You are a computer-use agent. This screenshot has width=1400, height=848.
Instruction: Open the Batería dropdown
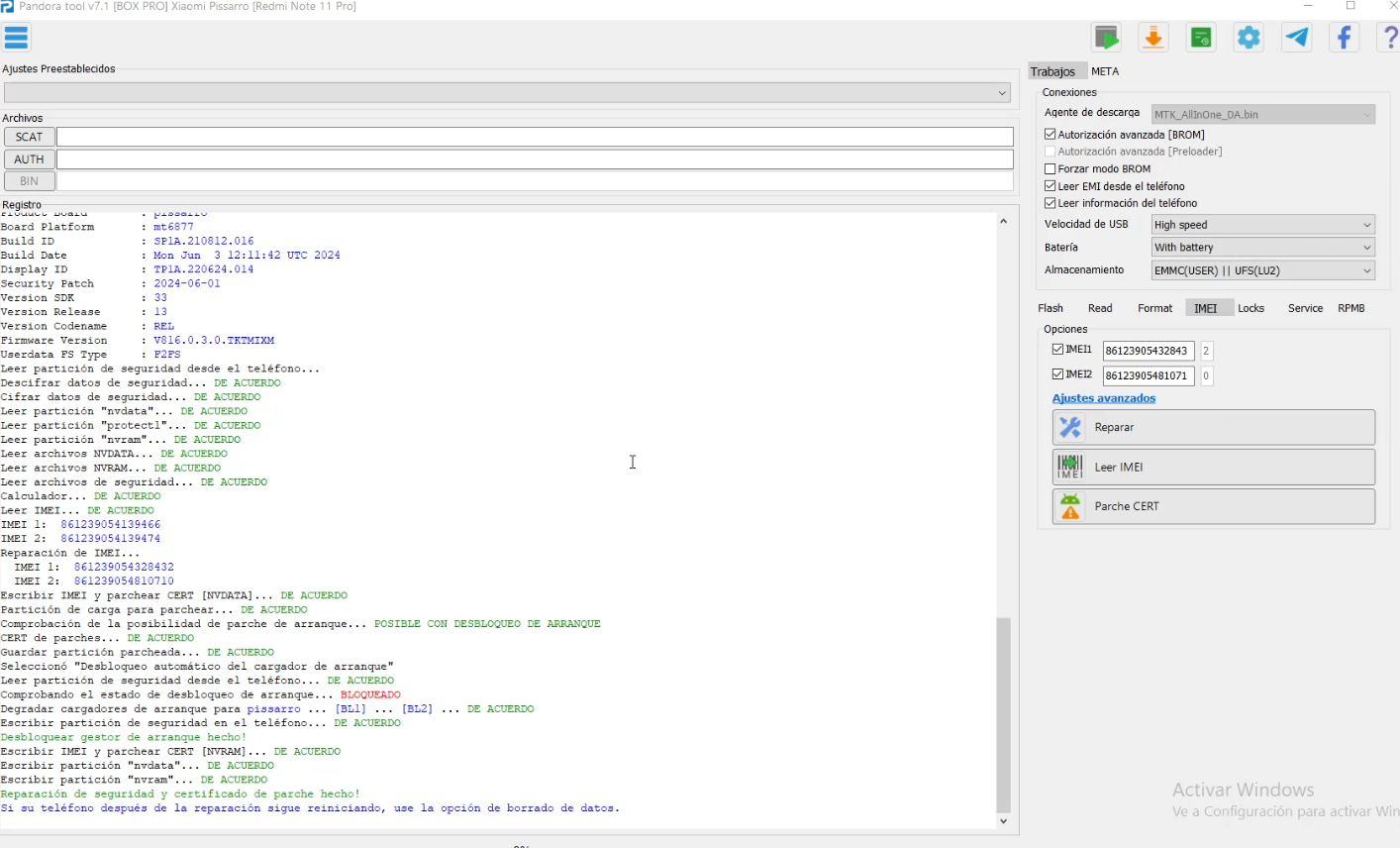click(1263, 248)
